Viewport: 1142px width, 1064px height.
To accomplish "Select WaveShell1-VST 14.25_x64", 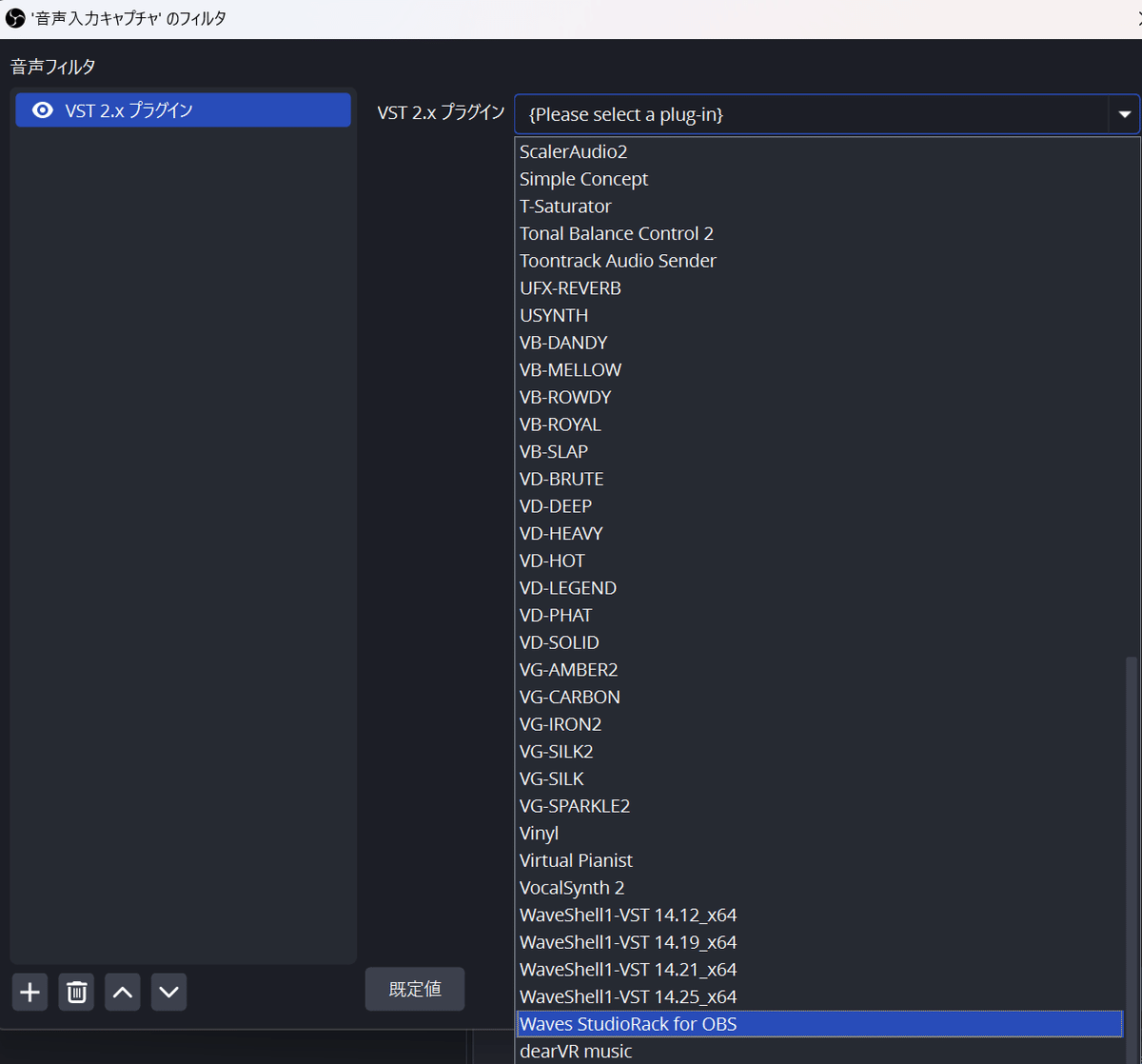I will tap(819, 997).
